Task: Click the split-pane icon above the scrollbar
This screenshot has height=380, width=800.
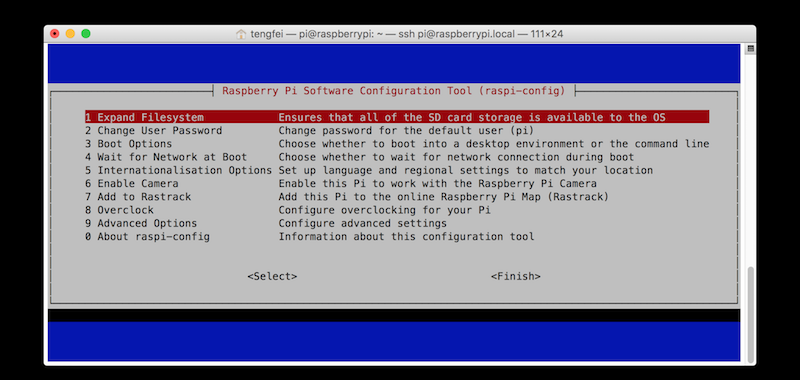Action: click(x=751, y=49)
